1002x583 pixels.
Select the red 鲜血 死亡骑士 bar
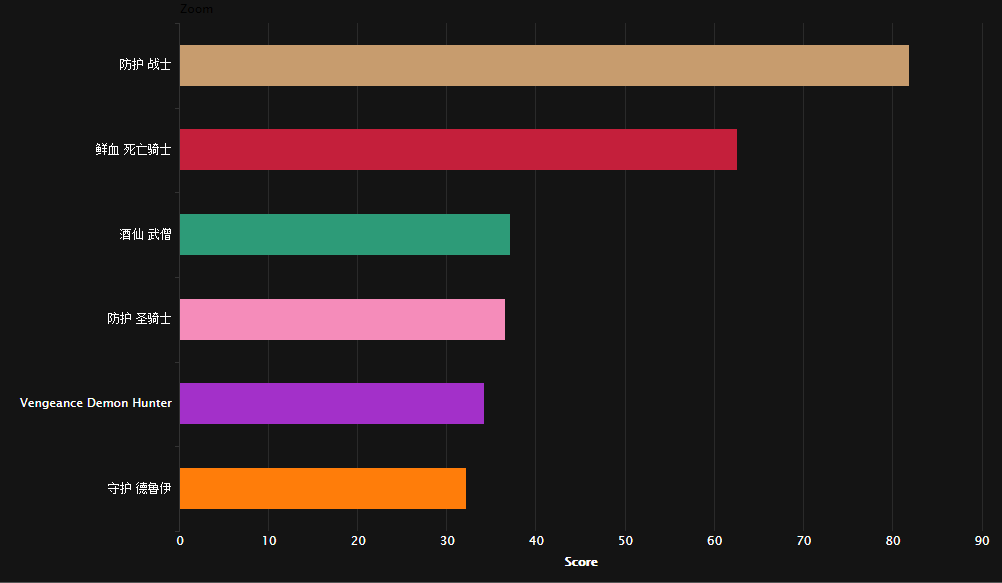point(458,150)
